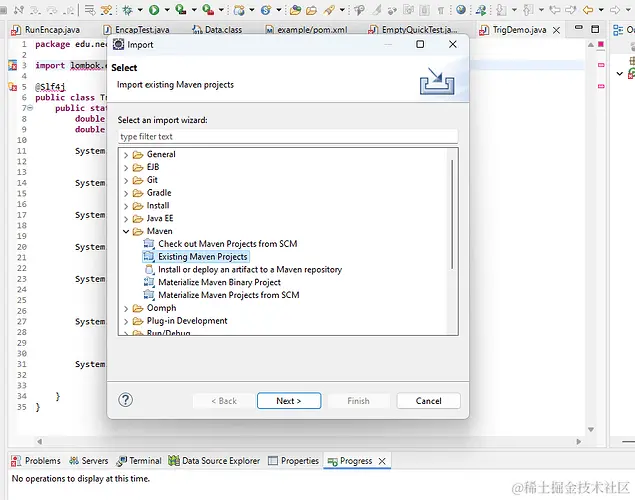Image resolution: width=635 pixels, height=500 pixels.
Task: Click the Next > button in Import dialog
Action: (x=289, y=401)
